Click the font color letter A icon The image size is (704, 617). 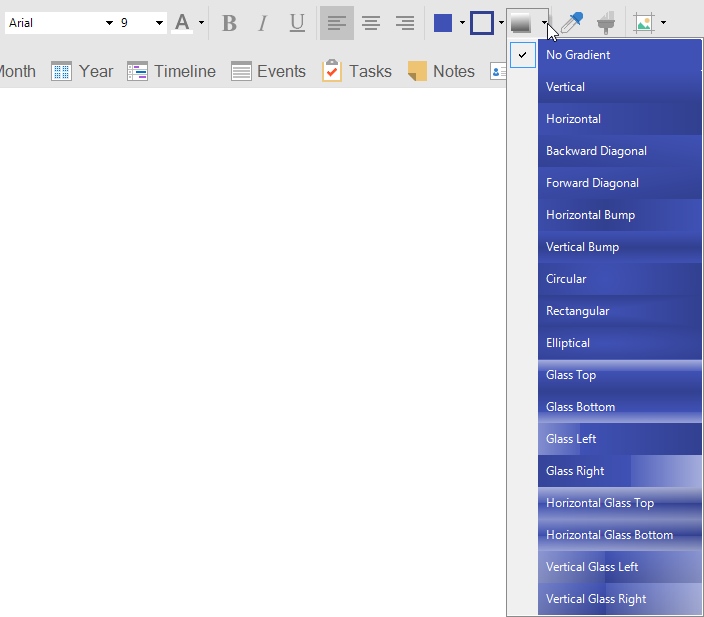[x=182, y=22]
